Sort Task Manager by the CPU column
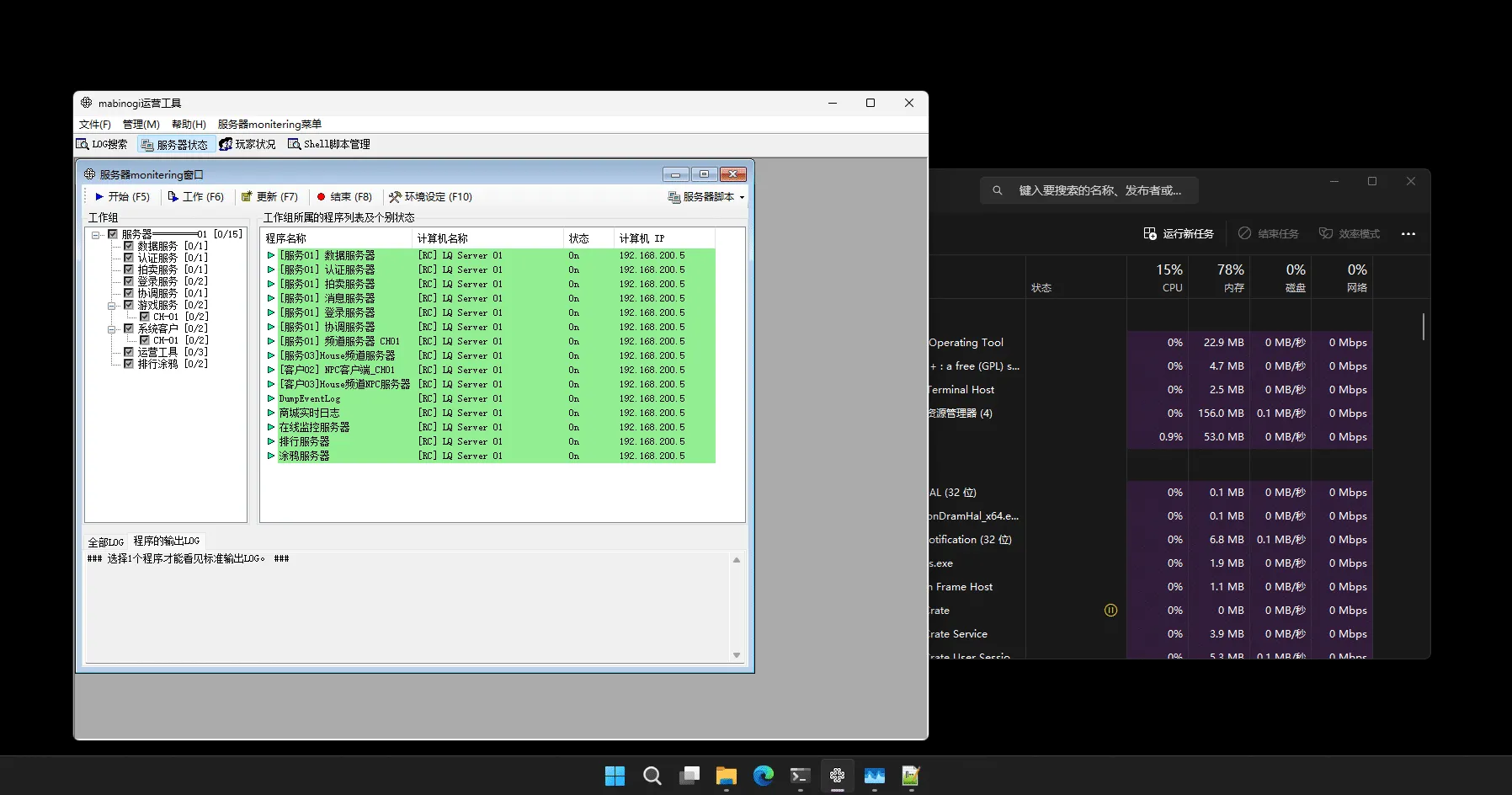This screenshot has width=1512, height=795. [1158, 277]
